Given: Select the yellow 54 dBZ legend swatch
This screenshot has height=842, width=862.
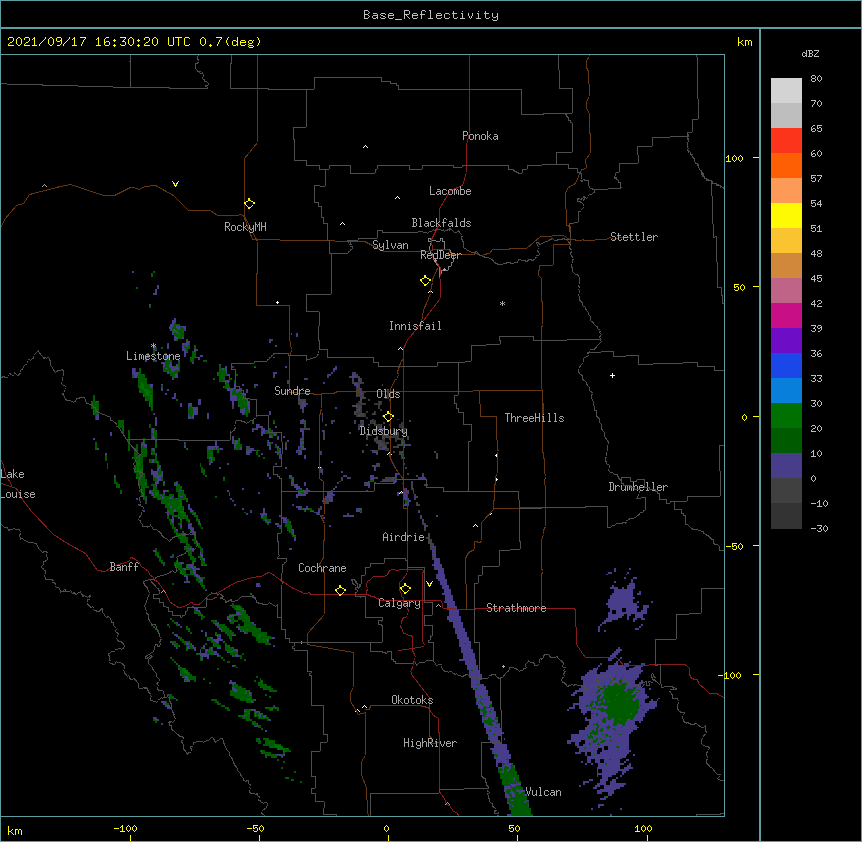Looking at the screenshot, I should pyautogui.click(x=786, y=215).
